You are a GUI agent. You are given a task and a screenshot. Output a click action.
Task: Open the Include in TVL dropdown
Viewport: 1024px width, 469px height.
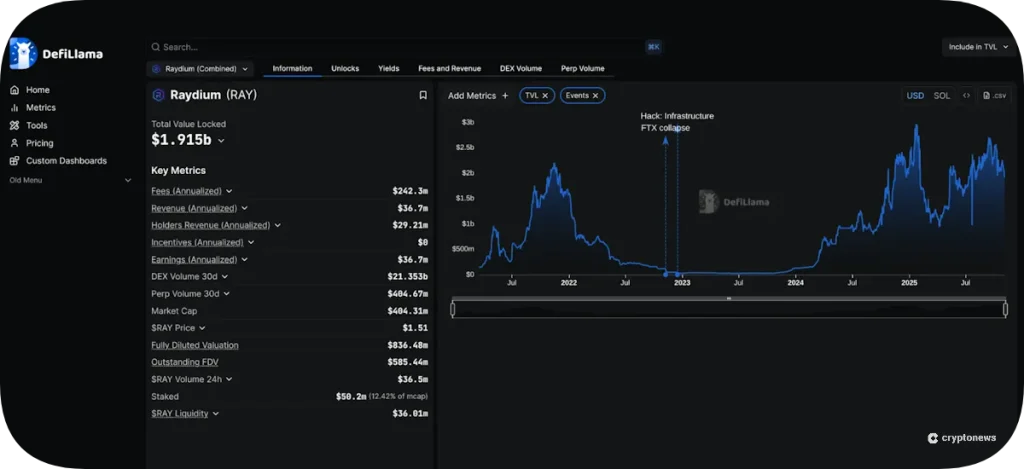(x=978, y=47)
